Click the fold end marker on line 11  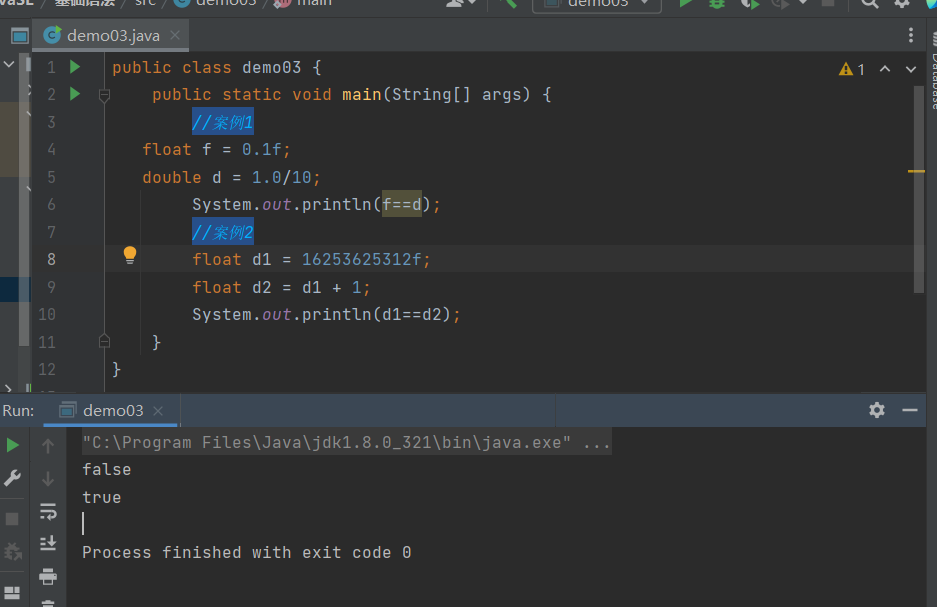pyautogui.click(x=104, y=341)
